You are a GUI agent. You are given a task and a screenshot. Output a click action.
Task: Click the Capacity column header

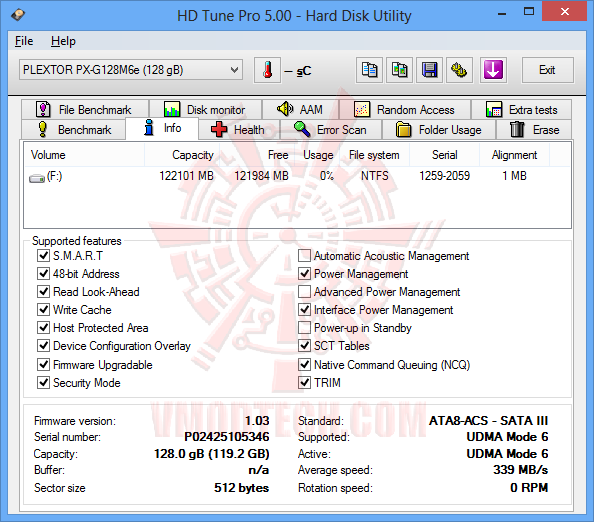click(182, 155)
